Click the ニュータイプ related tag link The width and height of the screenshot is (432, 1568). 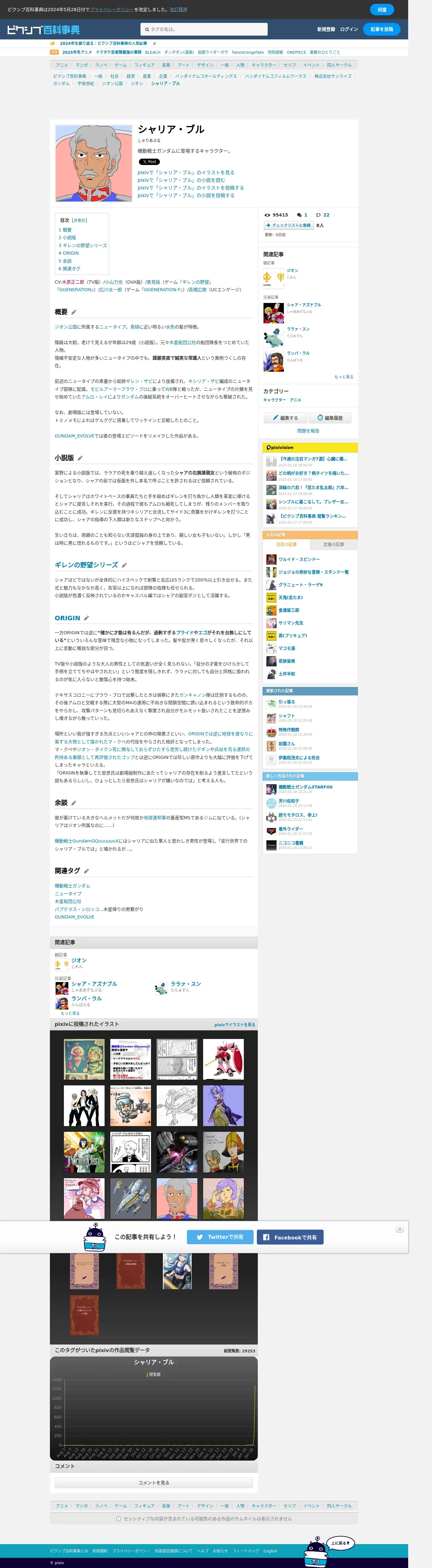point(68,894)
